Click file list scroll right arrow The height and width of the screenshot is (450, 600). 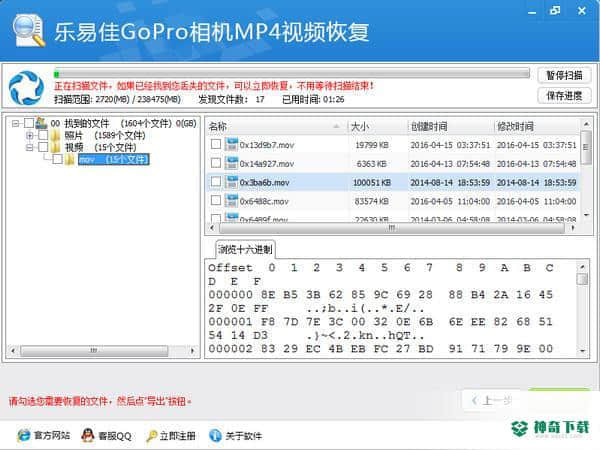(572, 228)
